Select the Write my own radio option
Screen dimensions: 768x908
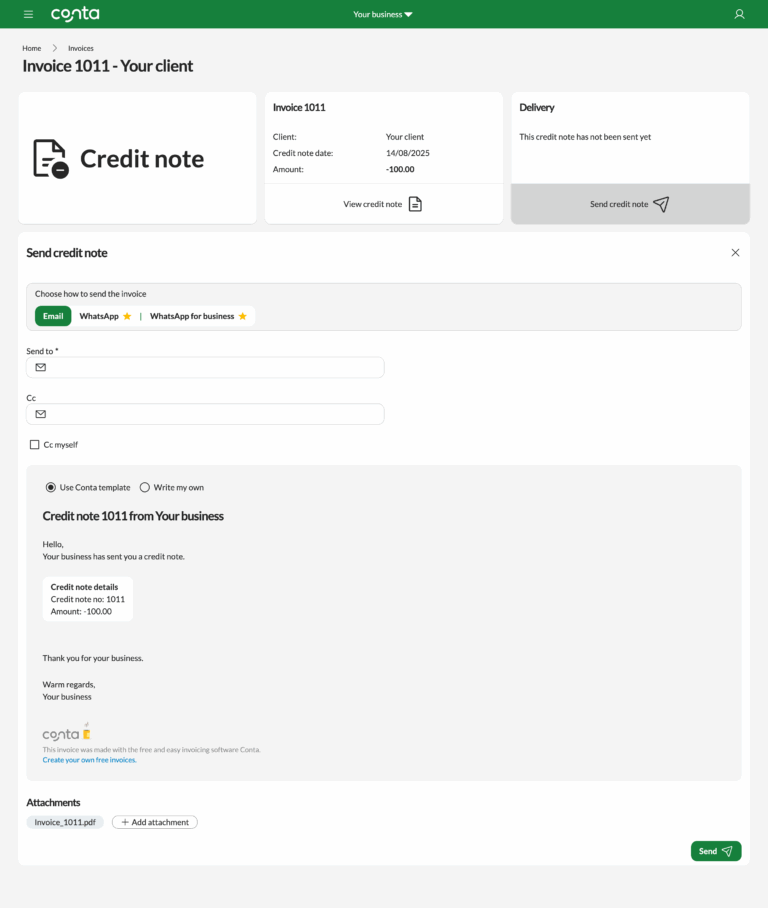click(x=143, y=487)
